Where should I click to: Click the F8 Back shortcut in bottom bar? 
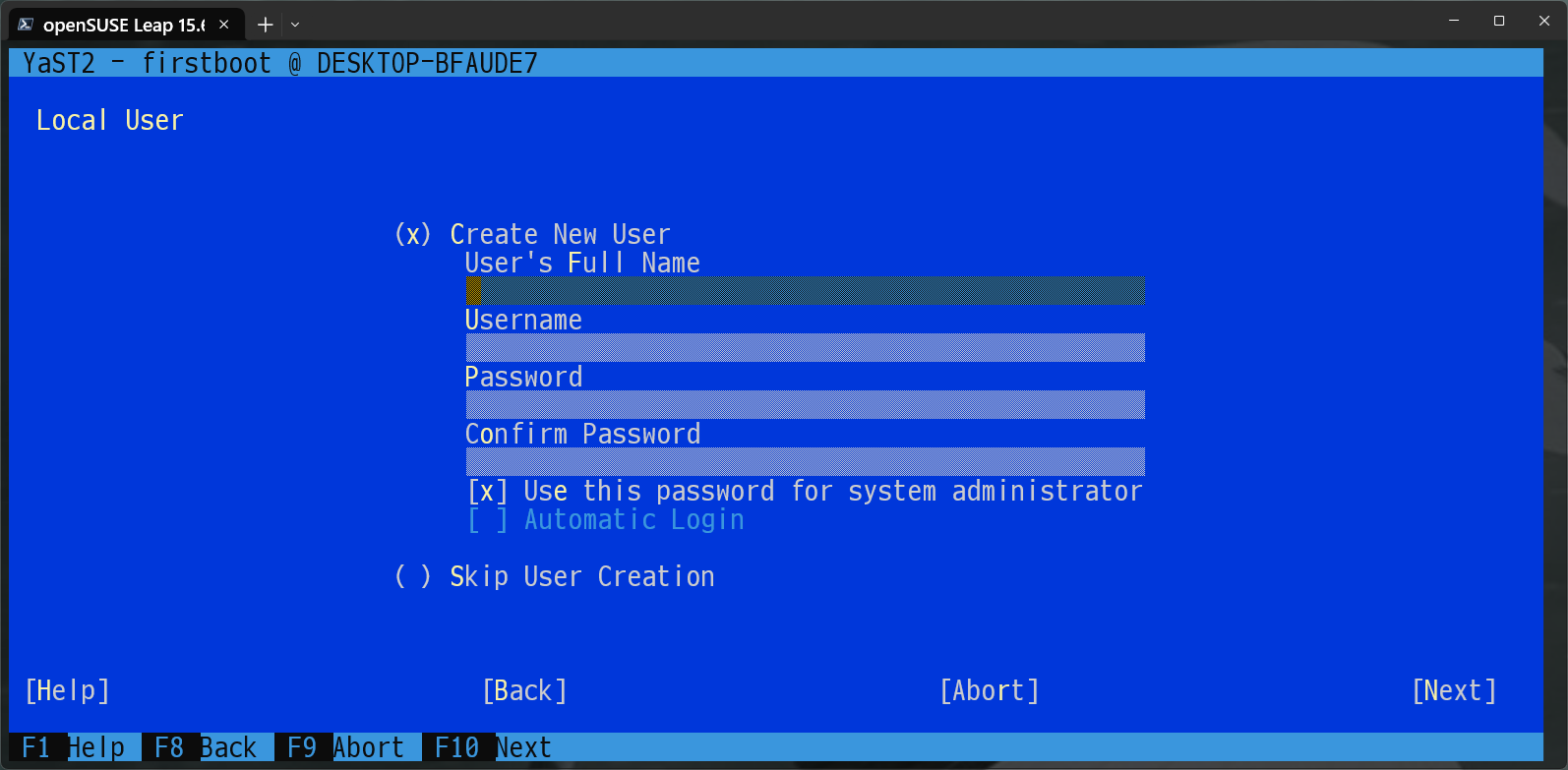[x=206, y=748]
